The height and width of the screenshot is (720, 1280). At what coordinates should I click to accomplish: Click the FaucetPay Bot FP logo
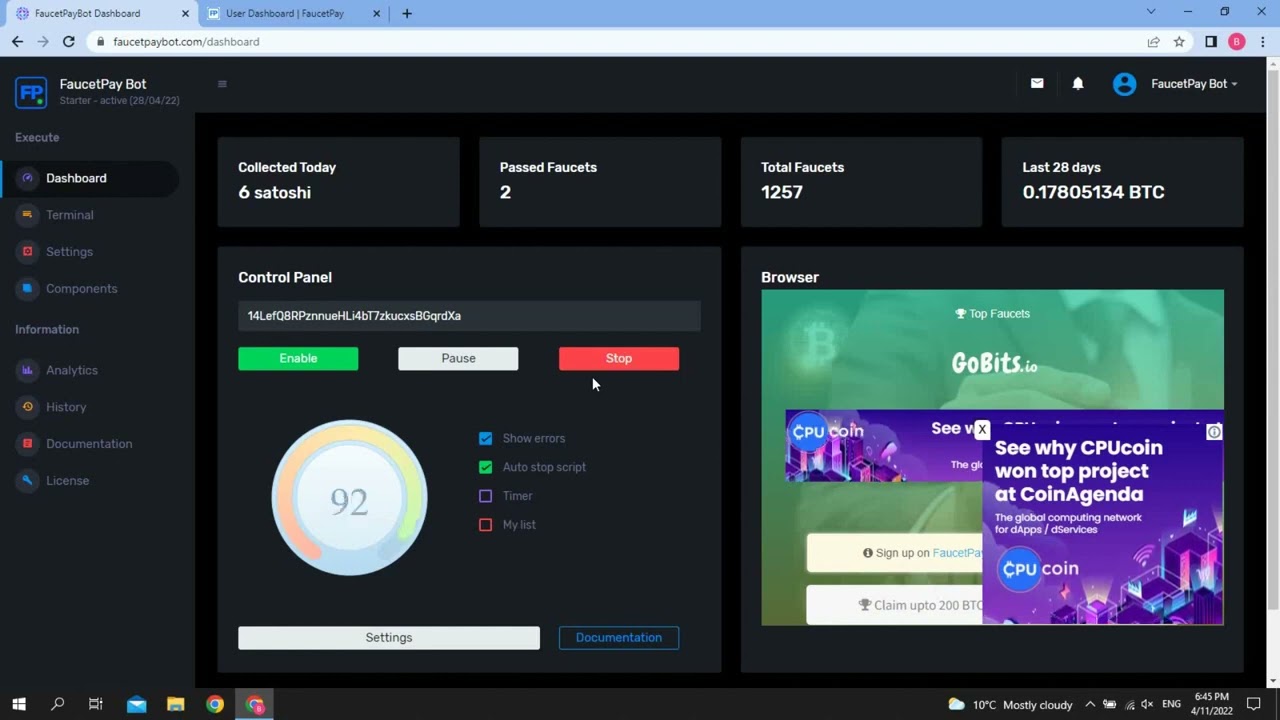[x=31, y=92]
